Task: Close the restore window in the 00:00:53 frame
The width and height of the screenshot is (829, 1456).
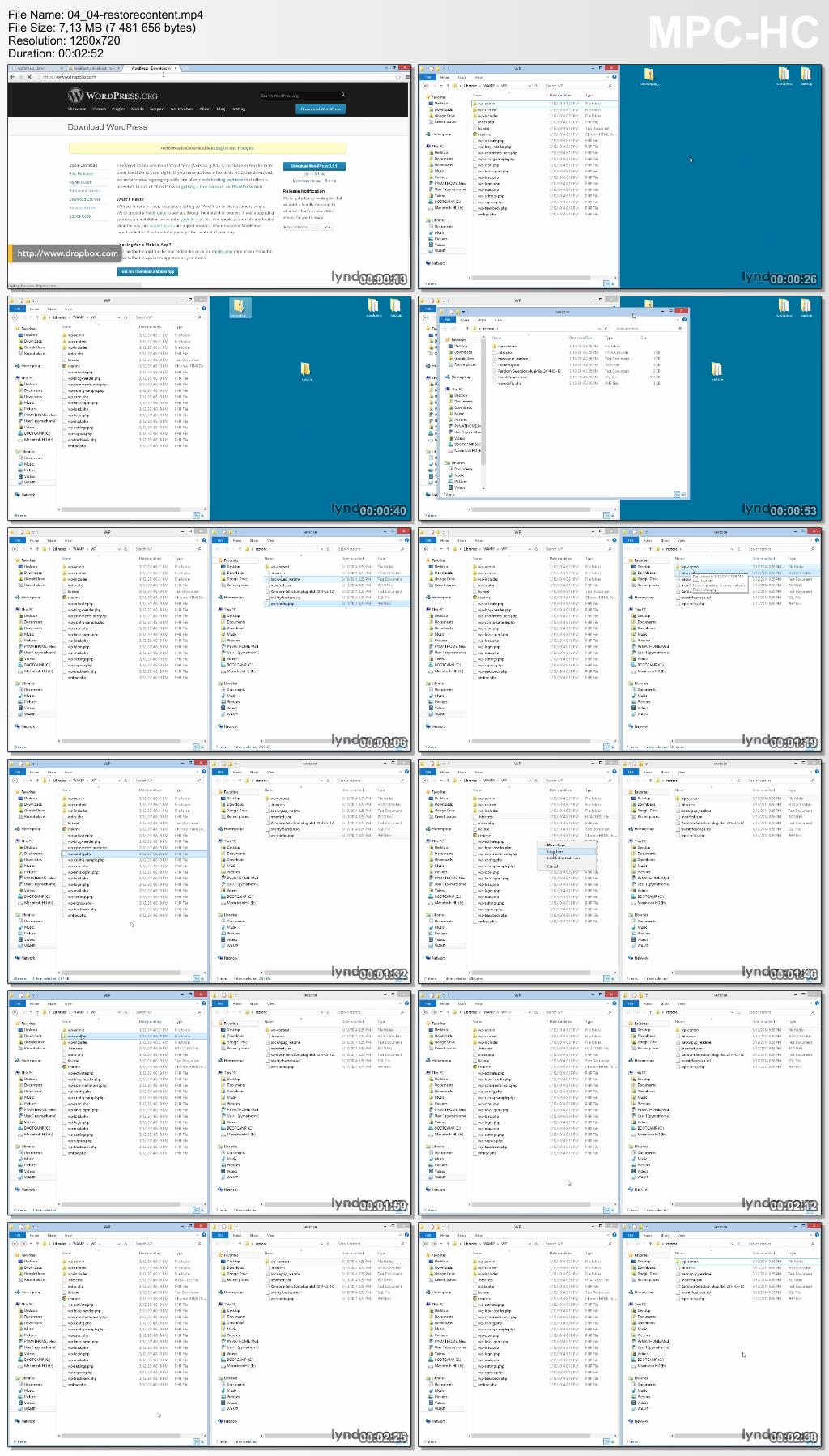Action: coord(682,311)
